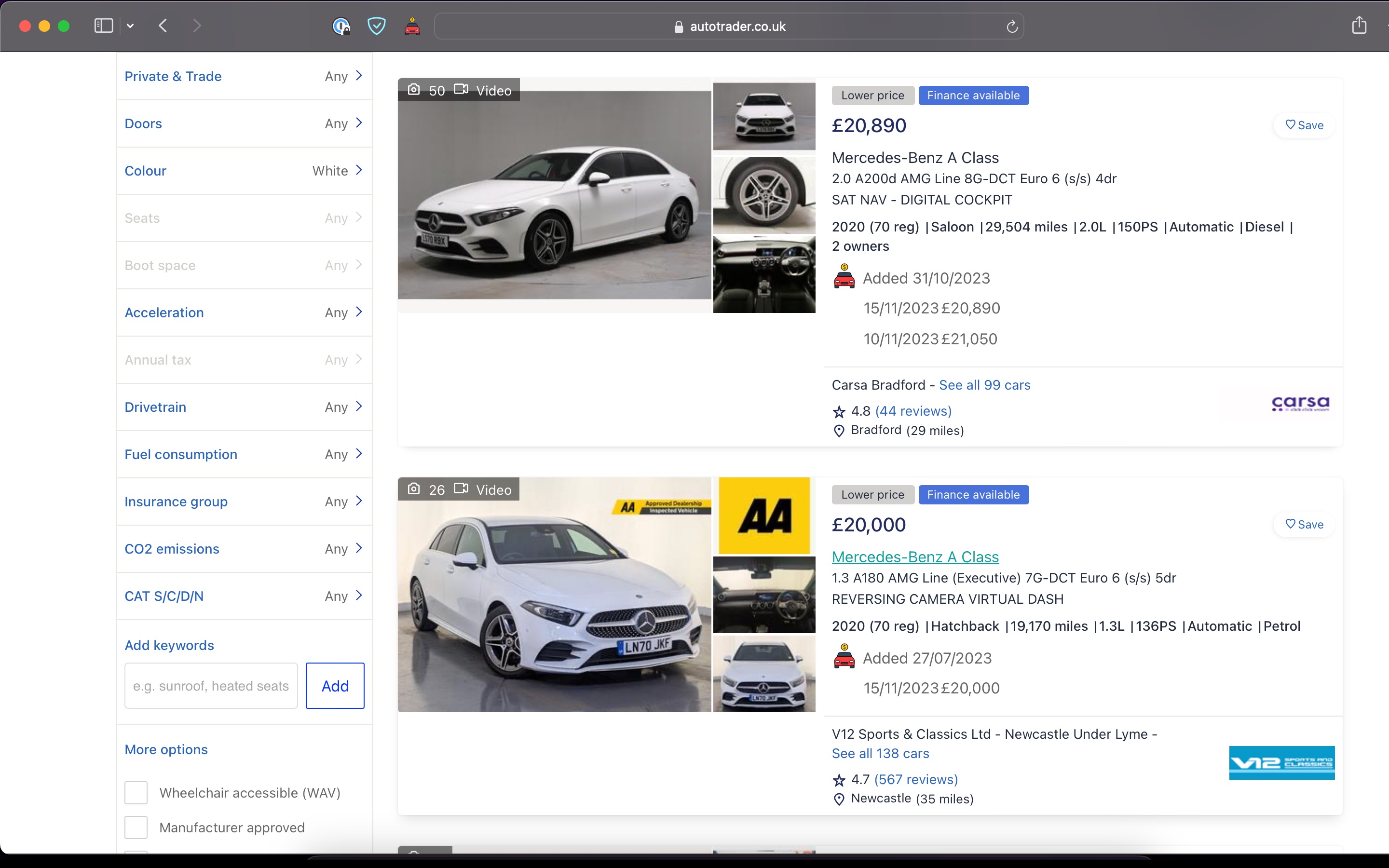This screenshot has height=868, width=1389.
Task: Open the 567 reviews link
Action: click(x=916, y=780)
